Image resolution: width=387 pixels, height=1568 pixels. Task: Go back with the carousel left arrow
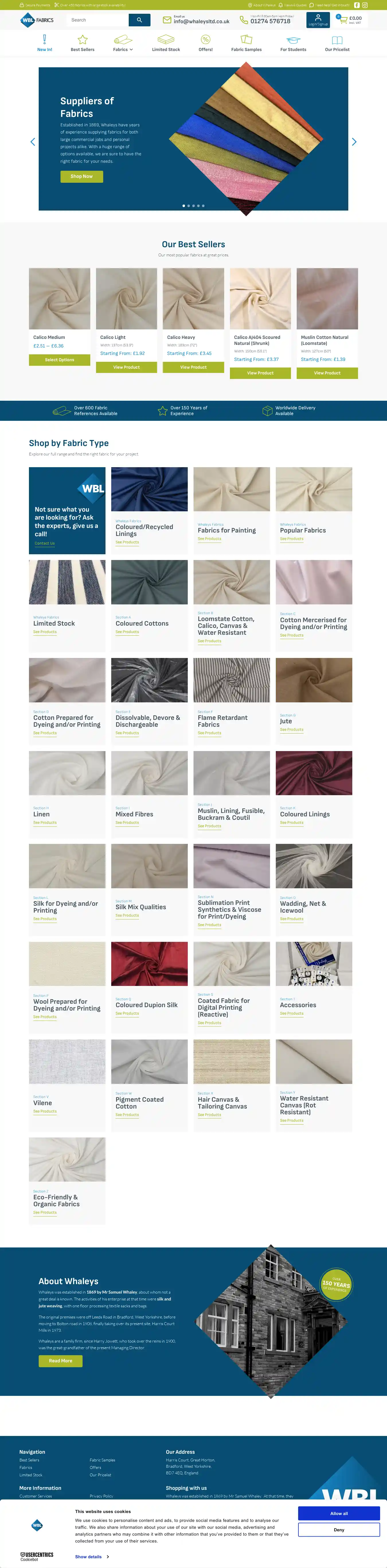[32, 142]
